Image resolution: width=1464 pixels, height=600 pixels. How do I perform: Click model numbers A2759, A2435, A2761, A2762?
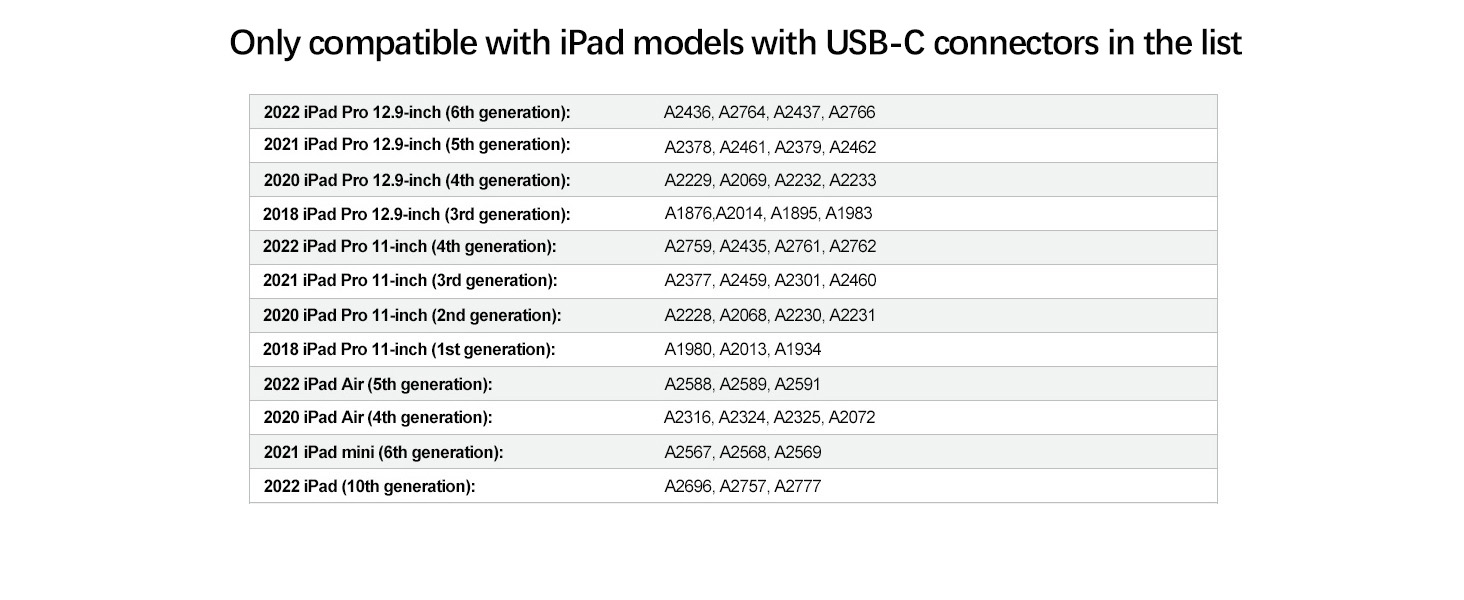pos(770,247)
